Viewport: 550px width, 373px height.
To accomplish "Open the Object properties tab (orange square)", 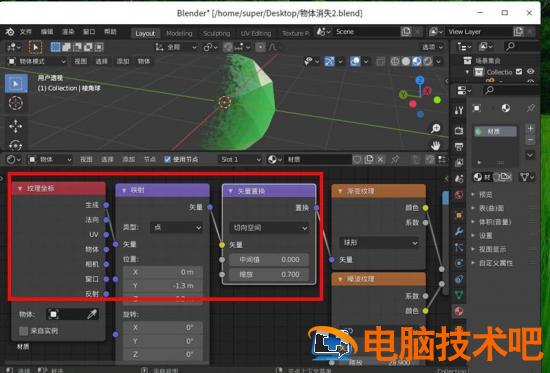I will click(x=459, y=215).
